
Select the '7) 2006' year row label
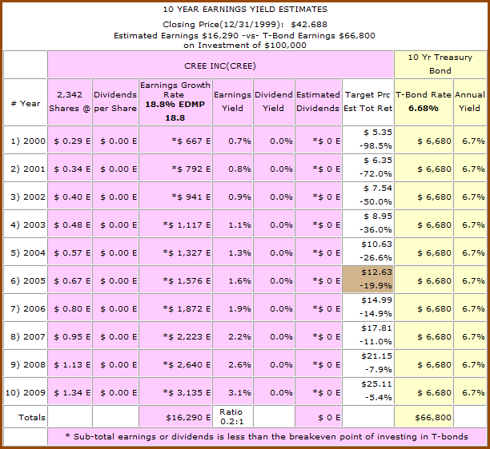tap(25, 308)
